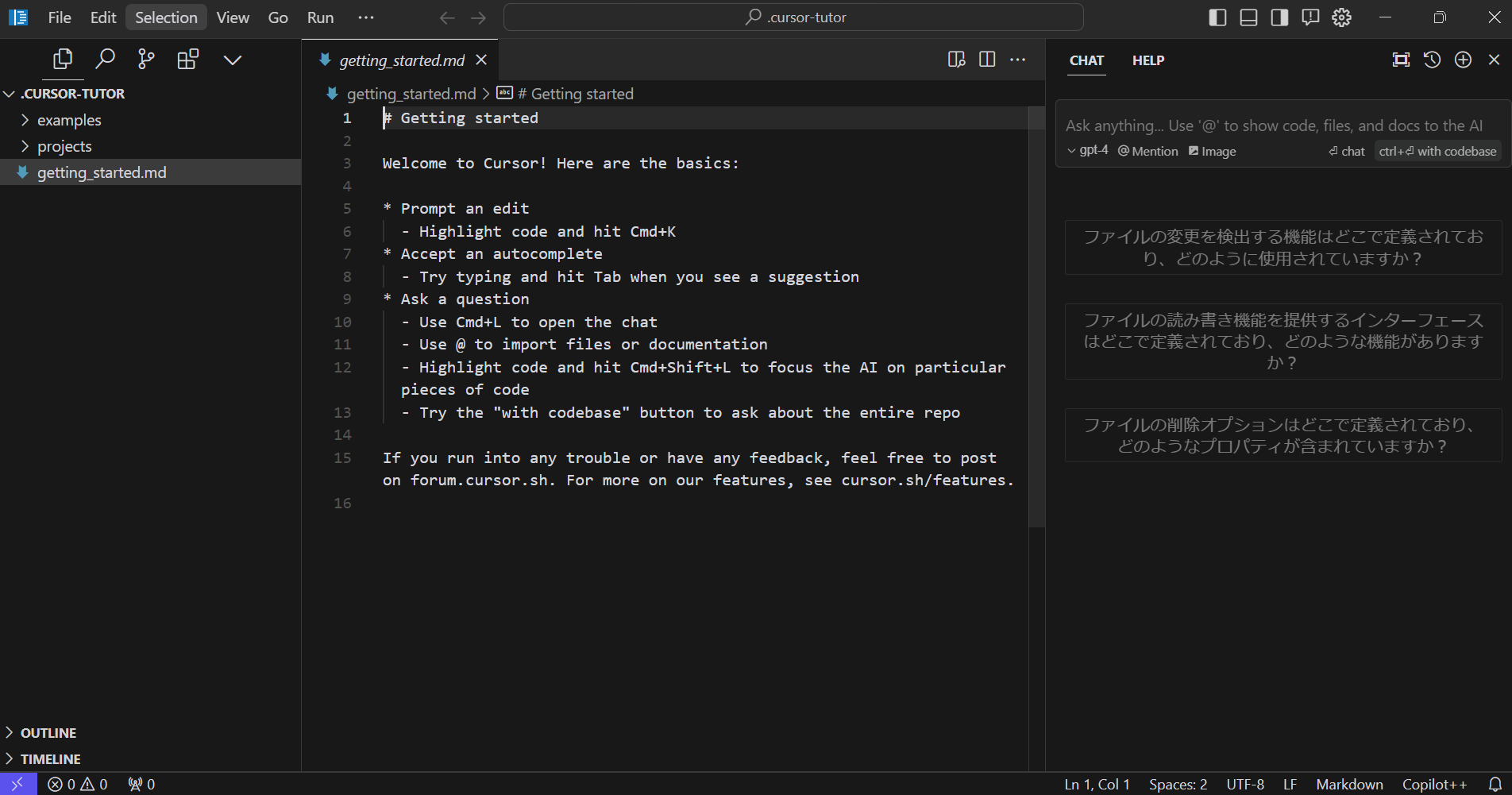Screen dimensions: 1512x795
Task: Open editor more actions ellipsis
Action: 1017,60
